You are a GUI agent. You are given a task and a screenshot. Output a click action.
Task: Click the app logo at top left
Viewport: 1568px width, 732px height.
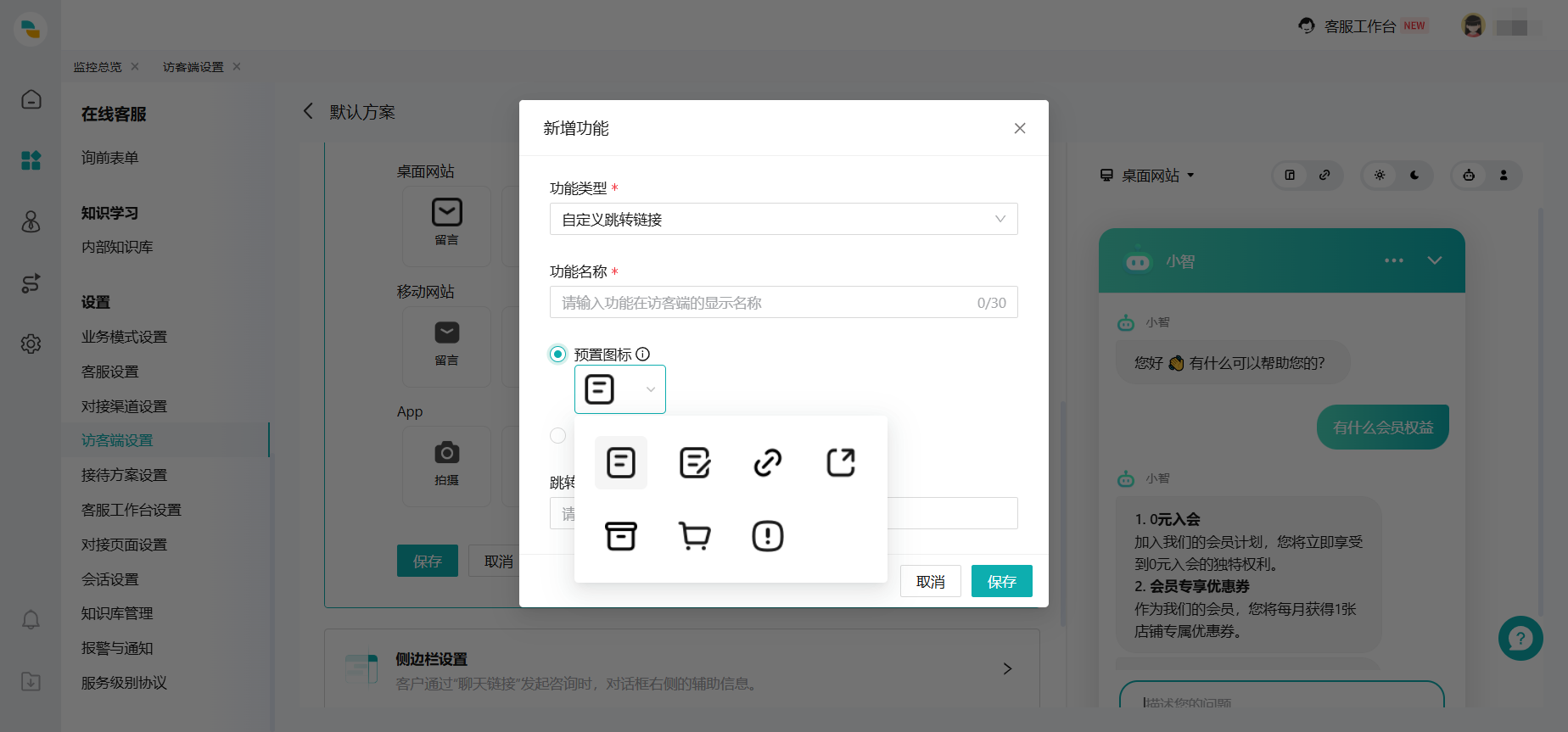(31, 28)
